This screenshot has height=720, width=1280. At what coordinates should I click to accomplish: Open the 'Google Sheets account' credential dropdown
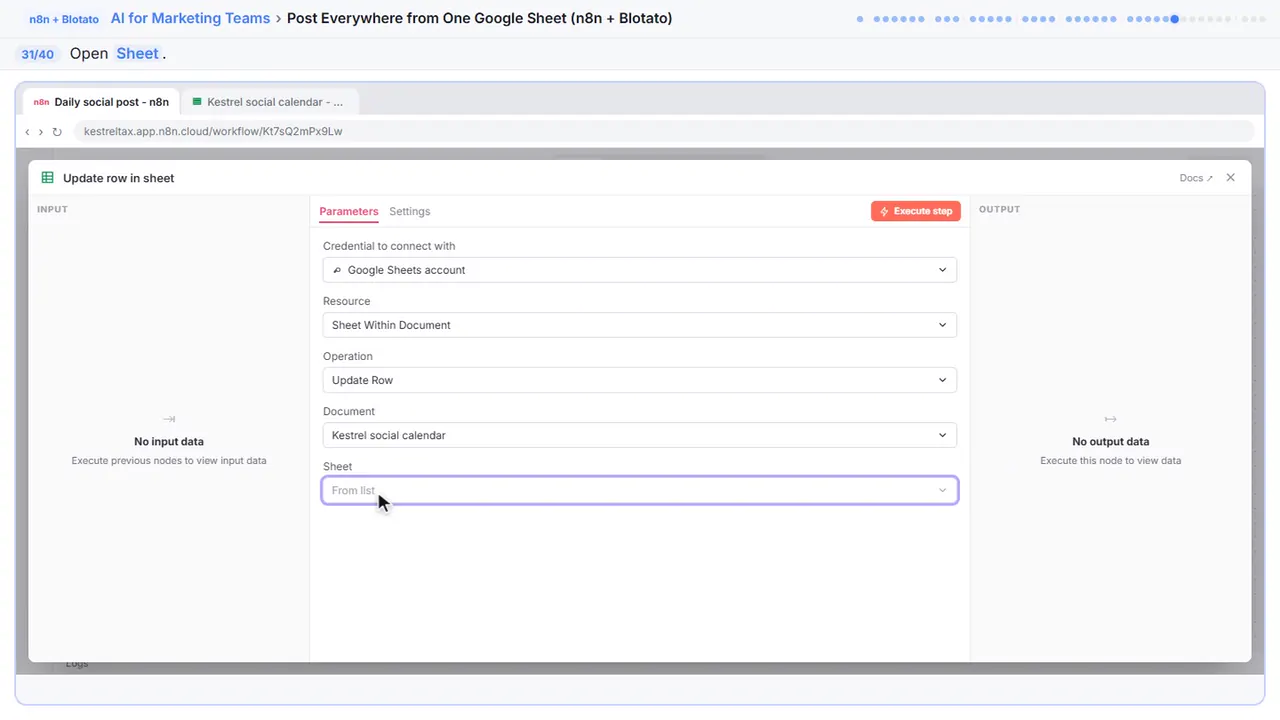tap(640, 270)
